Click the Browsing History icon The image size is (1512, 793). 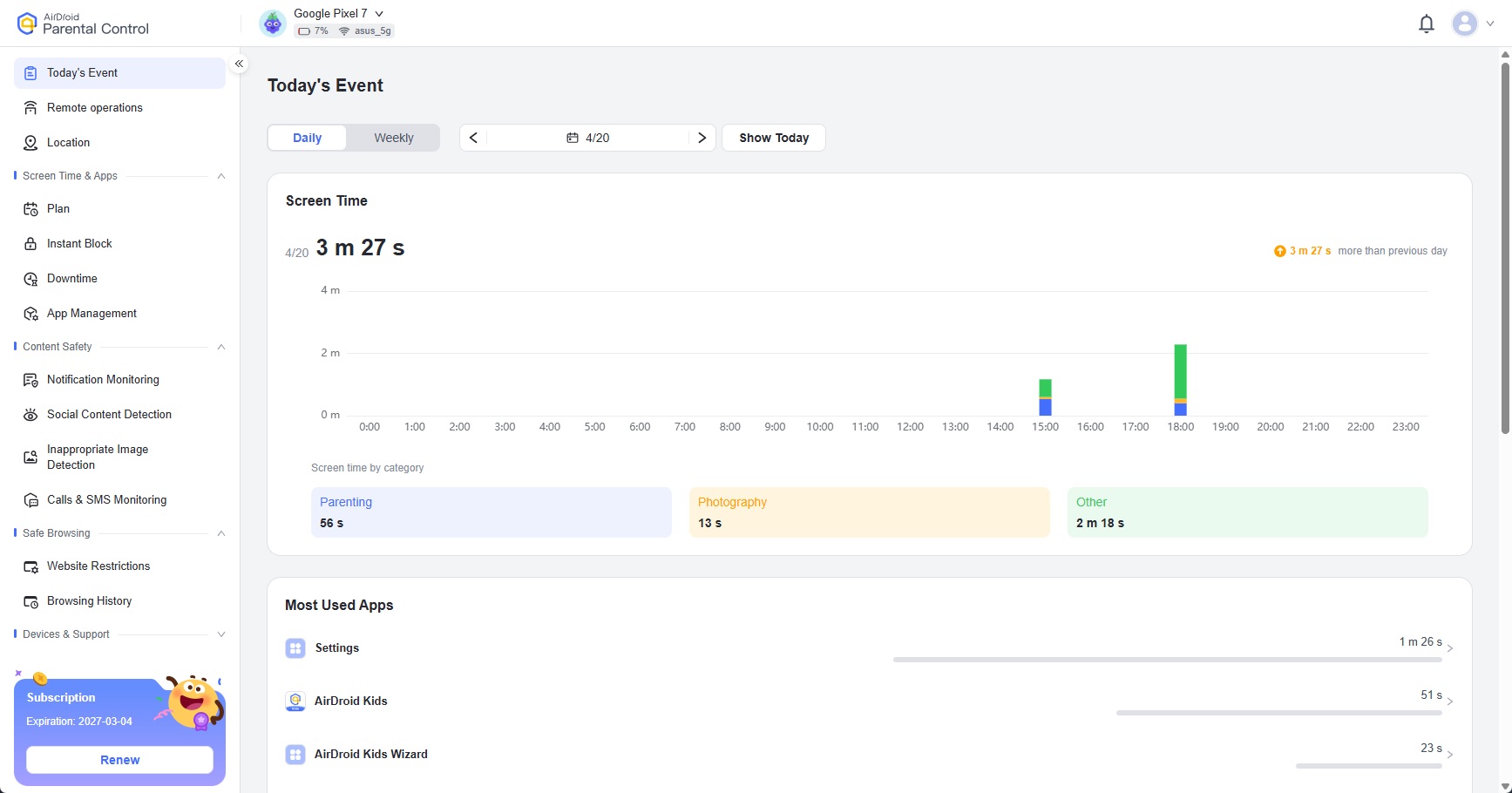tap(31, 601)
